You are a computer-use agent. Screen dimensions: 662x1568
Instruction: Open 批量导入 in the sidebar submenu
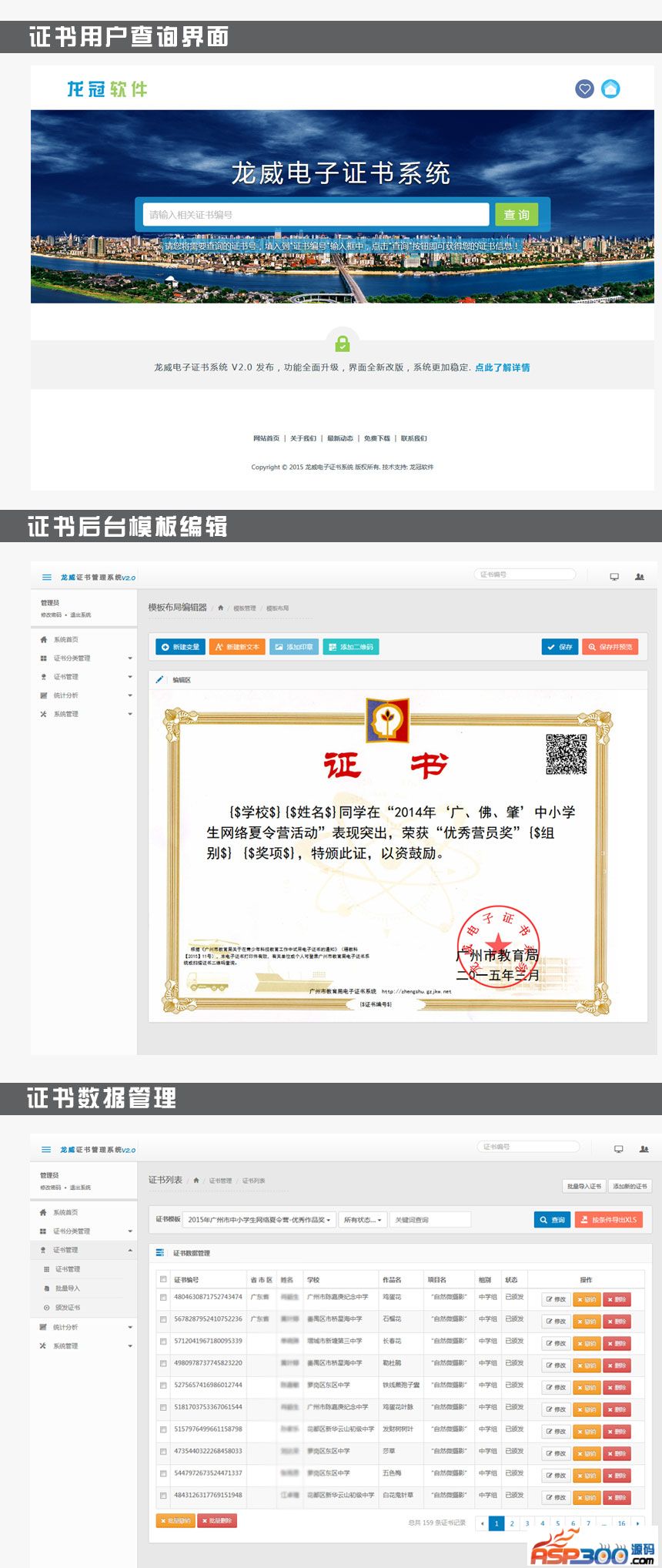pos(67,1288)
